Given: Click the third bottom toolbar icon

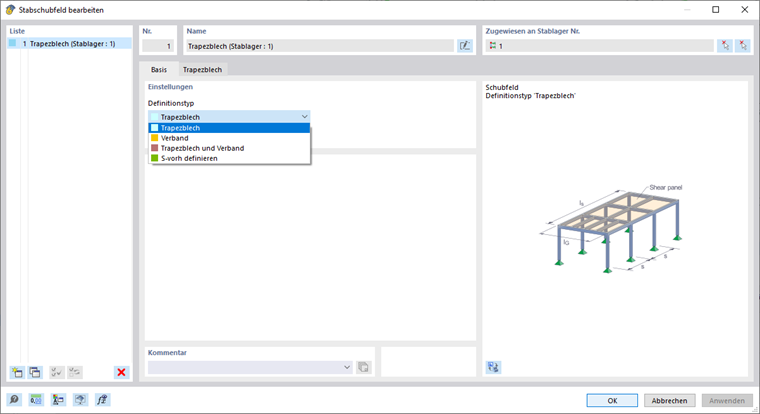Looking at the screenshot, I should pyautogui.click(x=58, y=399).
